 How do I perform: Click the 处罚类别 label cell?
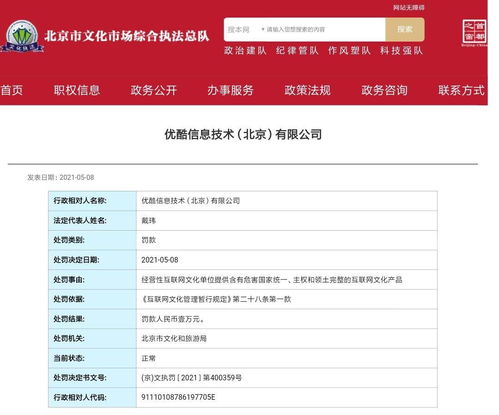tap(92, 240)
